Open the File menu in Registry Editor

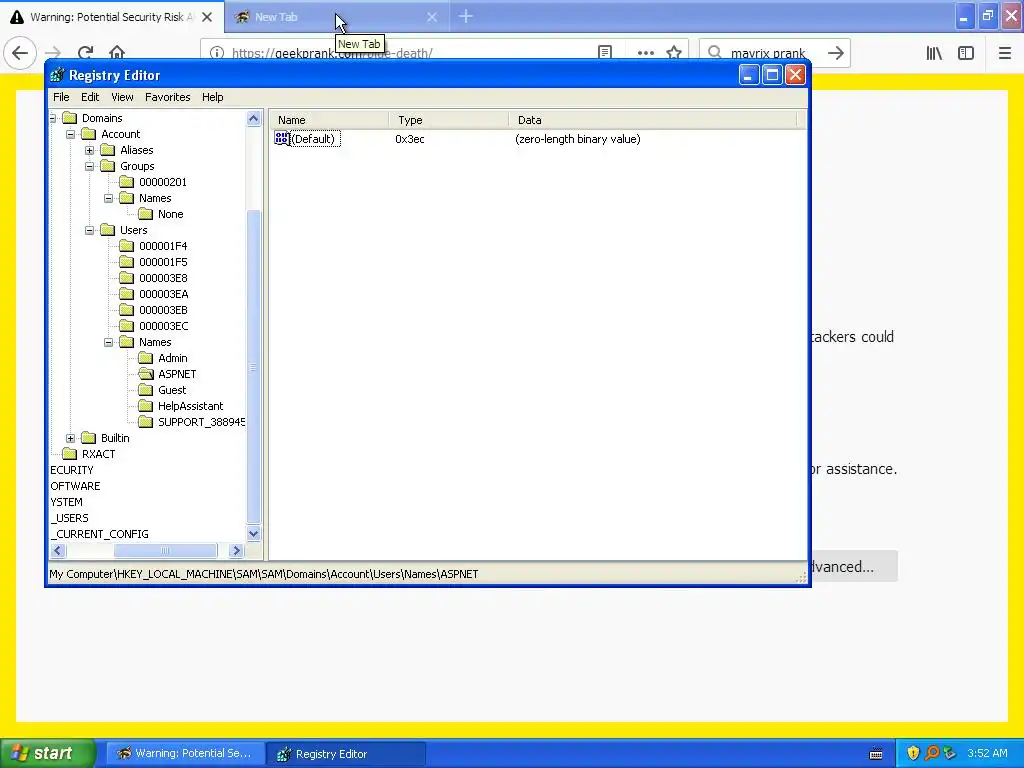61,97
